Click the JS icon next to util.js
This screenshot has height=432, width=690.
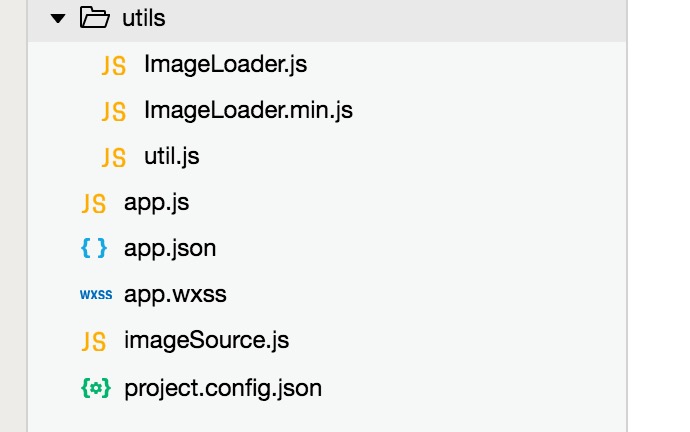coord(114,157)
